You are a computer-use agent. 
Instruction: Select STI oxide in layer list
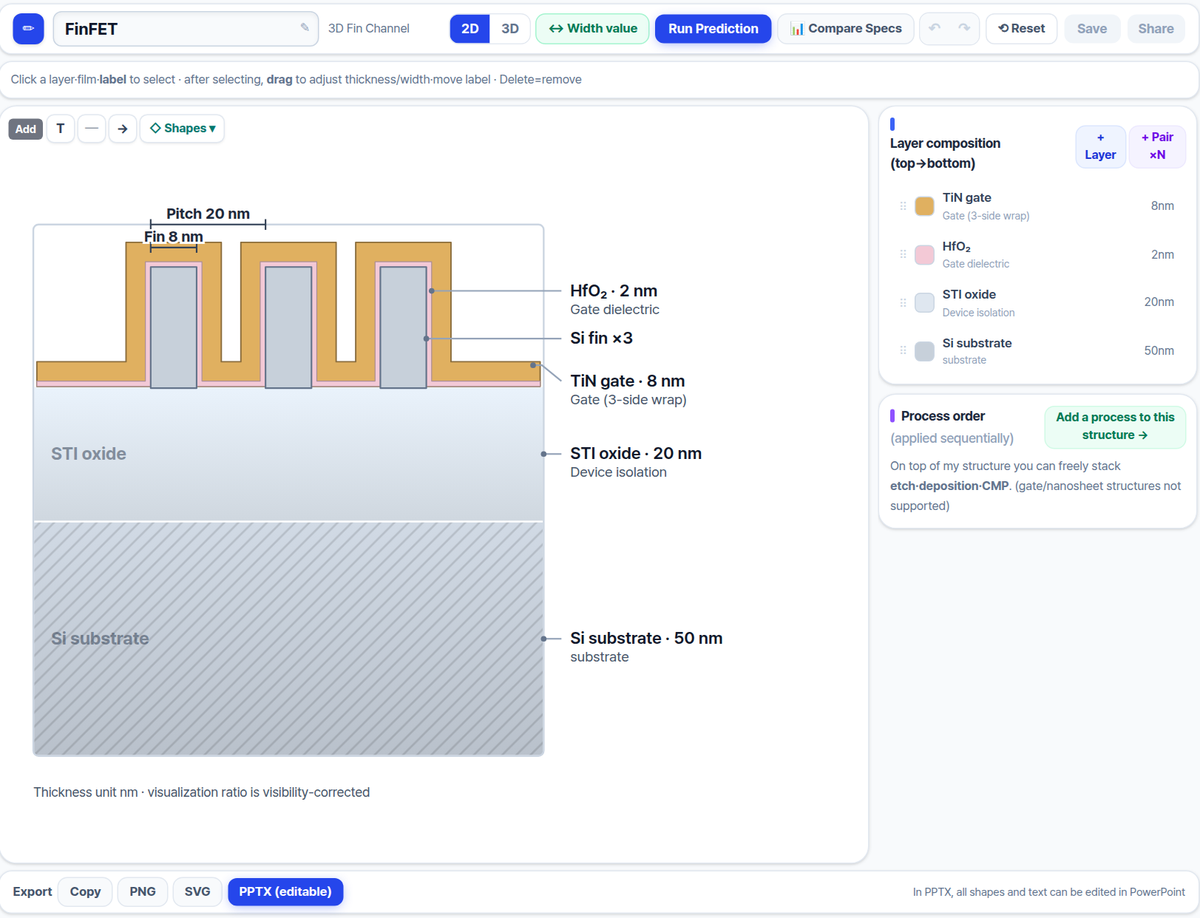[x=1037, y=303]
